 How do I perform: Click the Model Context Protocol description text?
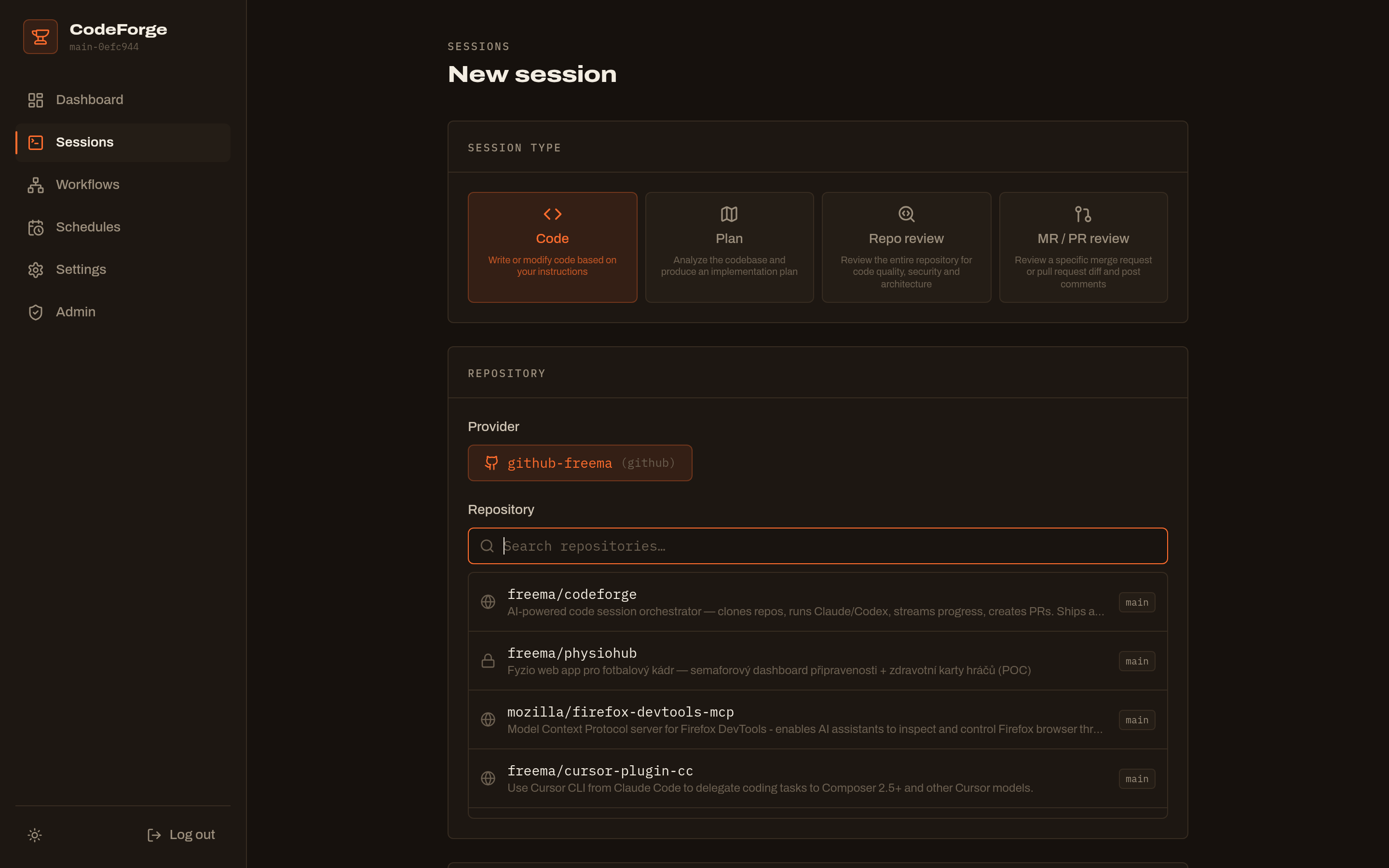(x=804, y=729)
